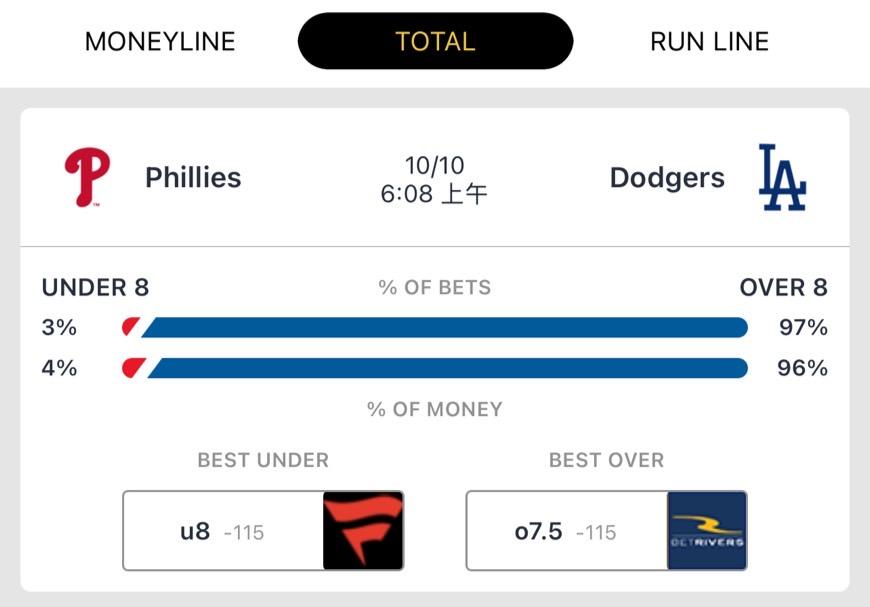Select the u8 -115 best under odds
Viewport: 870px width, 607px height.
(223, 531)
